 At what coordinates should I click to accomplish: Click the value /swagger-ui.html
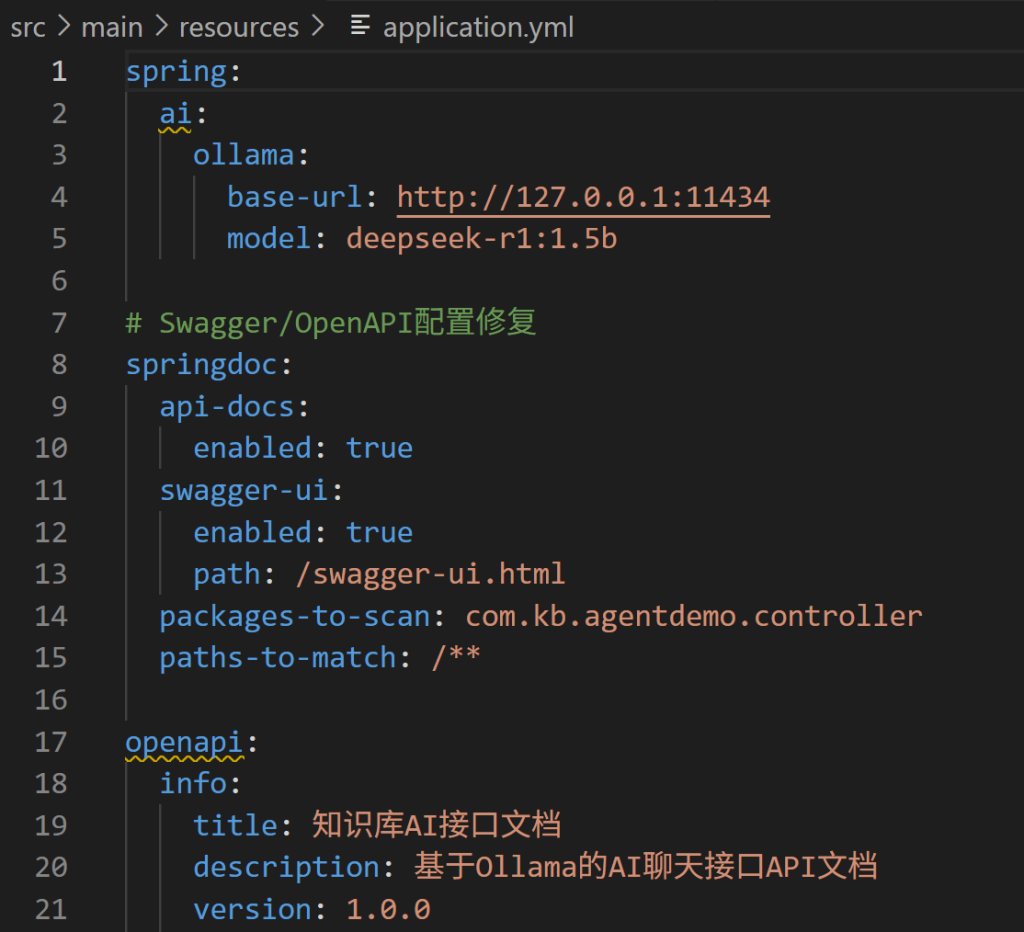pos(430,575)
